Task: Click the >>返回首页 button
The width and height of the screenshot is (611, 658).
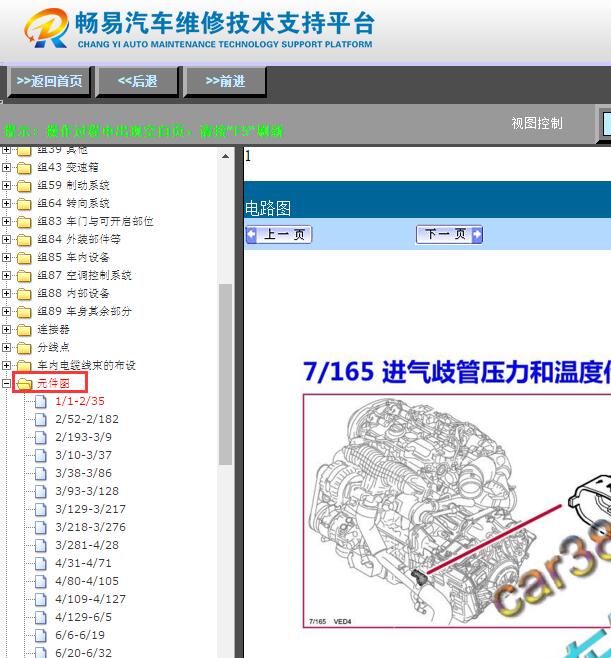Action: [x=49, y=81]
